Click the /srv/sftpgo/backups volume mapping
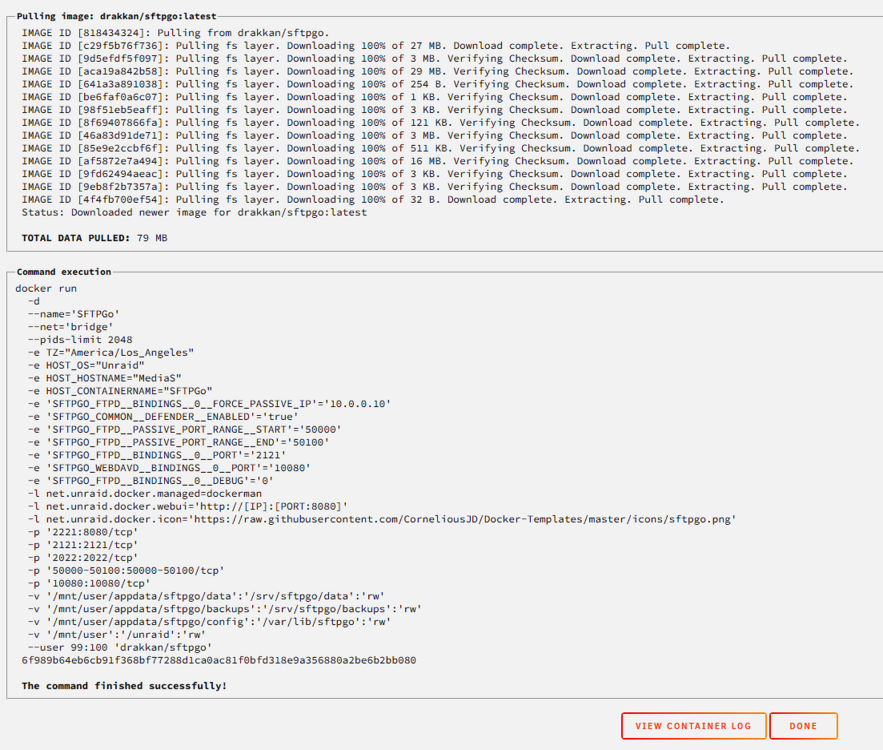This screenshot has height=750, width=883. tap(225, 610)
